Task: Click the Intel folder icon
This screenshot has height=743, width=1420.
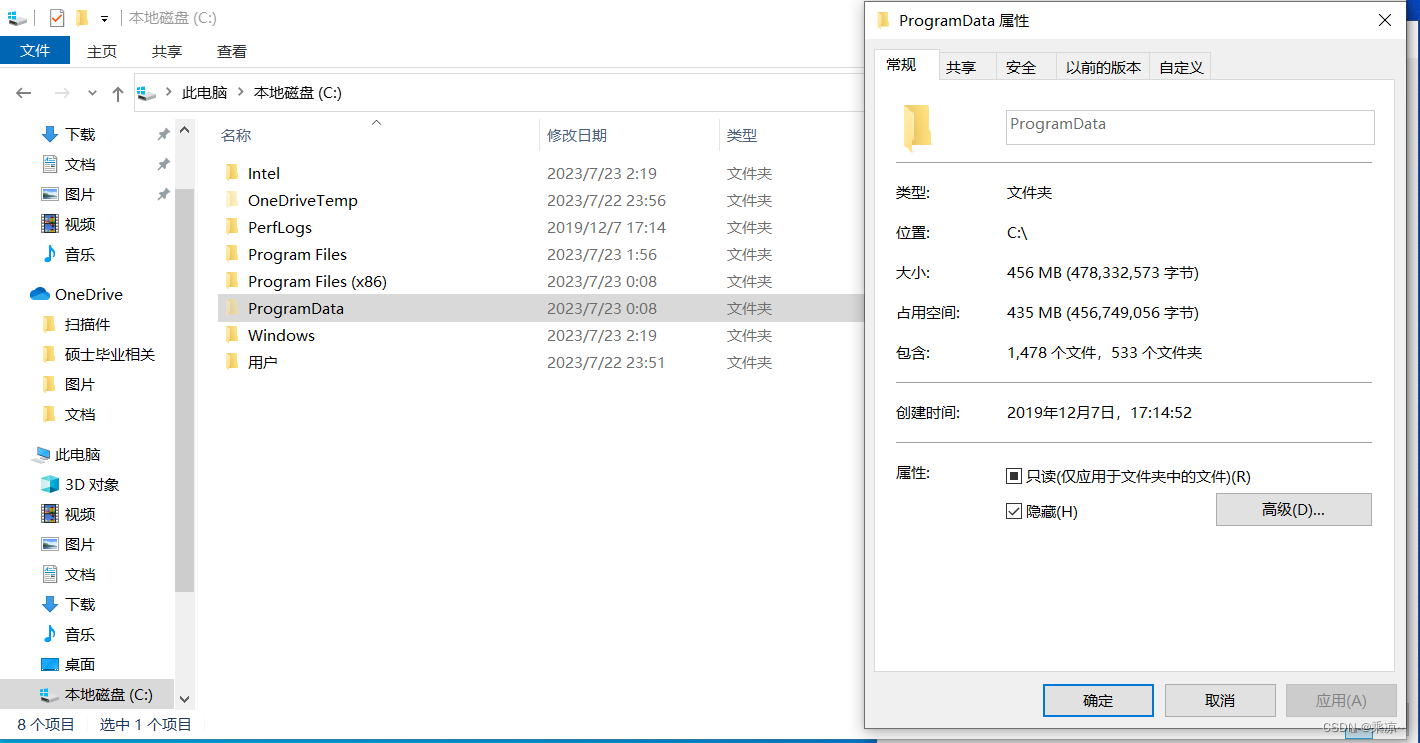Action: click(232, 173)
